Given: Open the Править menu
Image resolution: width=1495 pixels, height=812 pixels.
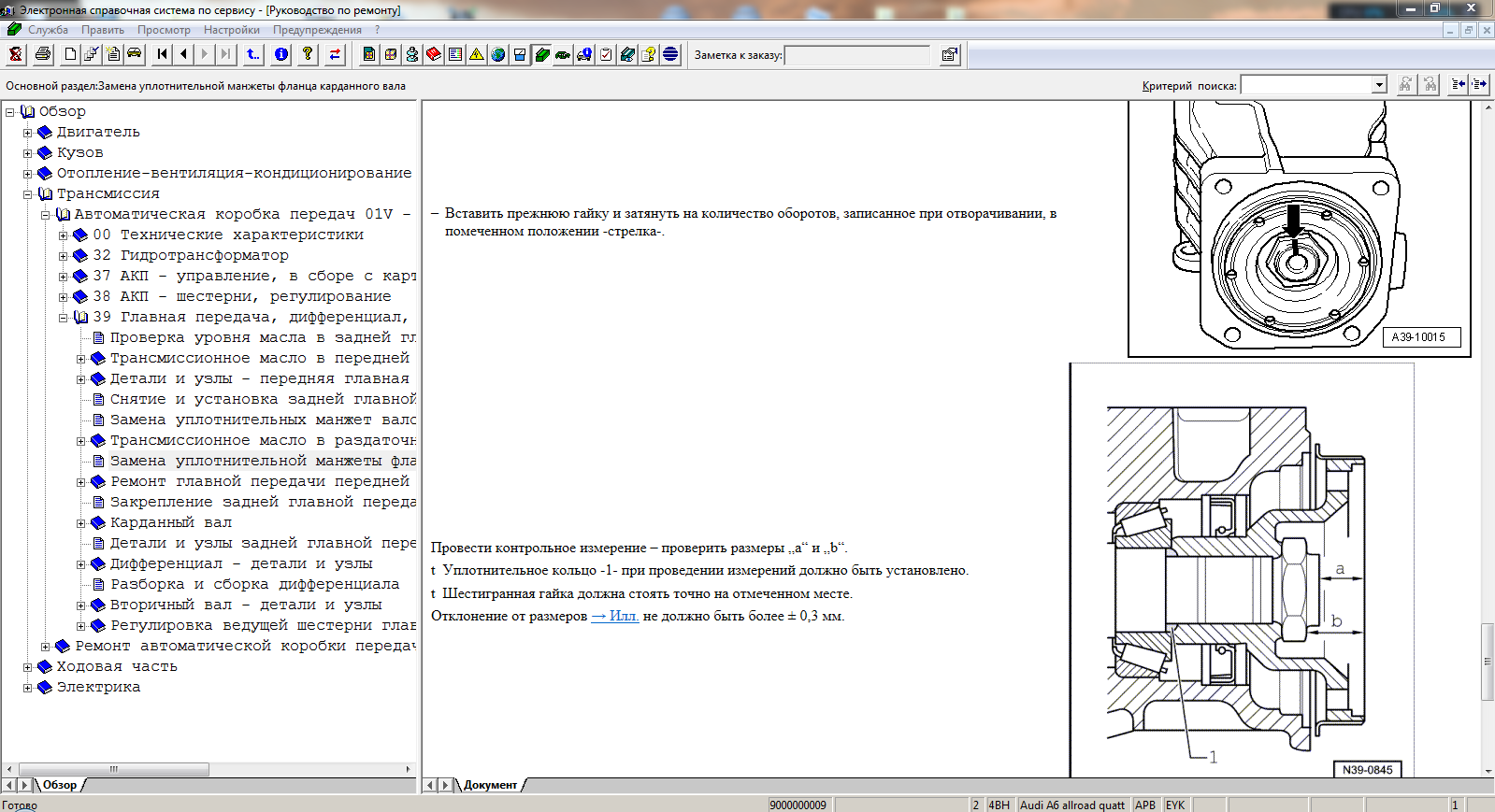Looking at the screenshot, I should point(103,30).
